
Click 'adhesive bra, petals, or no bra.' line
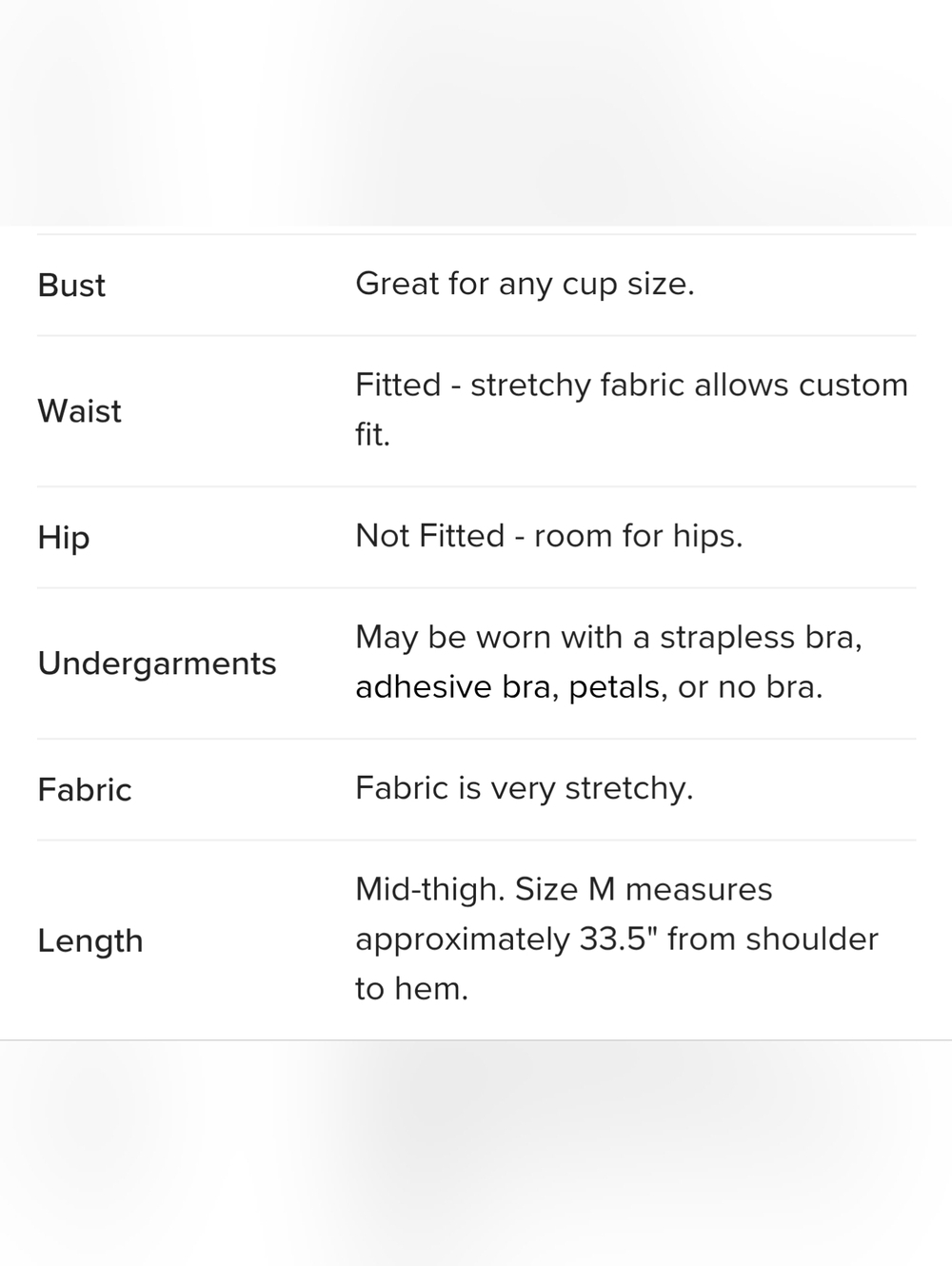(x=588, y=687)
